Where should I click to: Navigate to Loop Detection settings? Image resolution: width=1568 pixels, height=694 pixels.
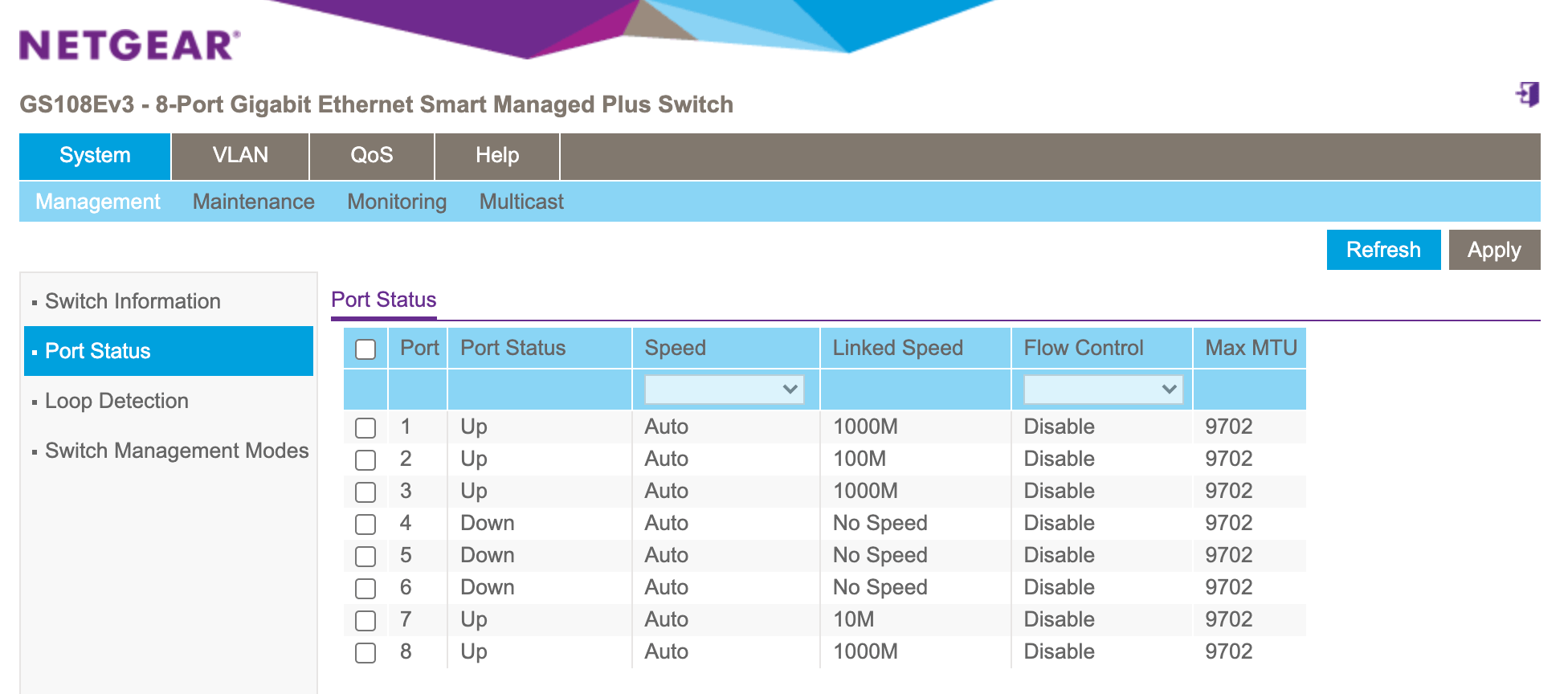[x=115, y=401]
